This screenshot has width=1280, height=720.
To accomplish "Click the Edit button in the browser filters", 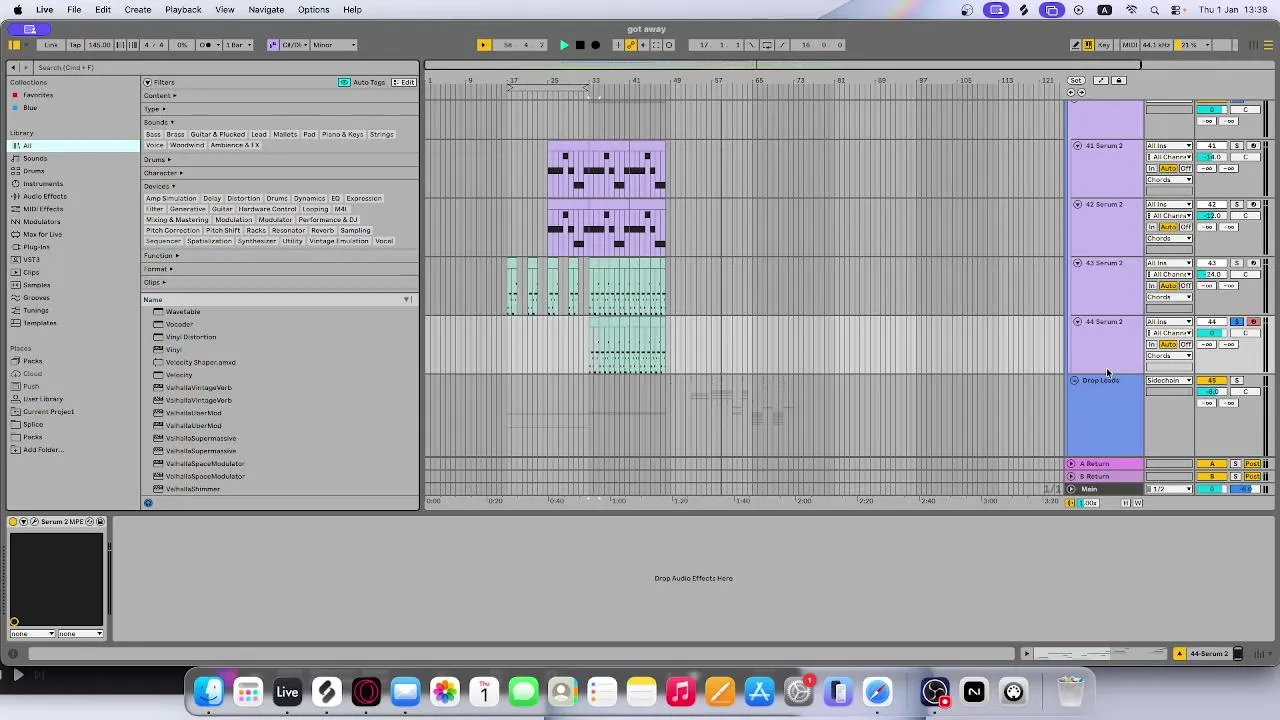I will pos(405,82).
